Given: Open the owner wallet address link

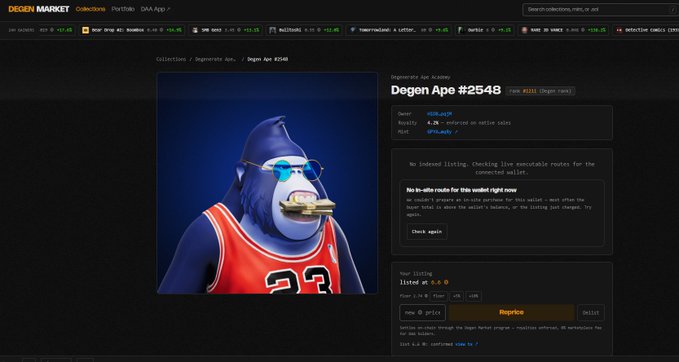Looking at the screenshot, I should [439, 114].
